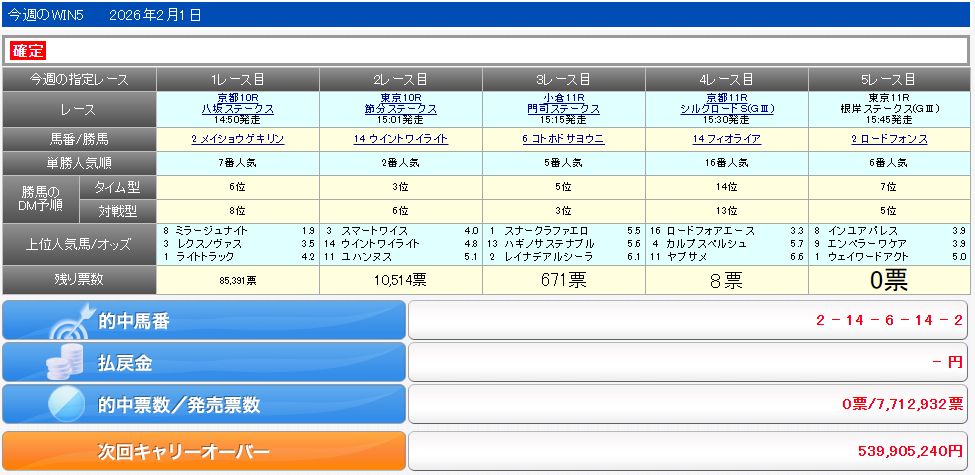Click the 今週の指定レース header cell
The image size is (975, 475).
click(79, 80)
